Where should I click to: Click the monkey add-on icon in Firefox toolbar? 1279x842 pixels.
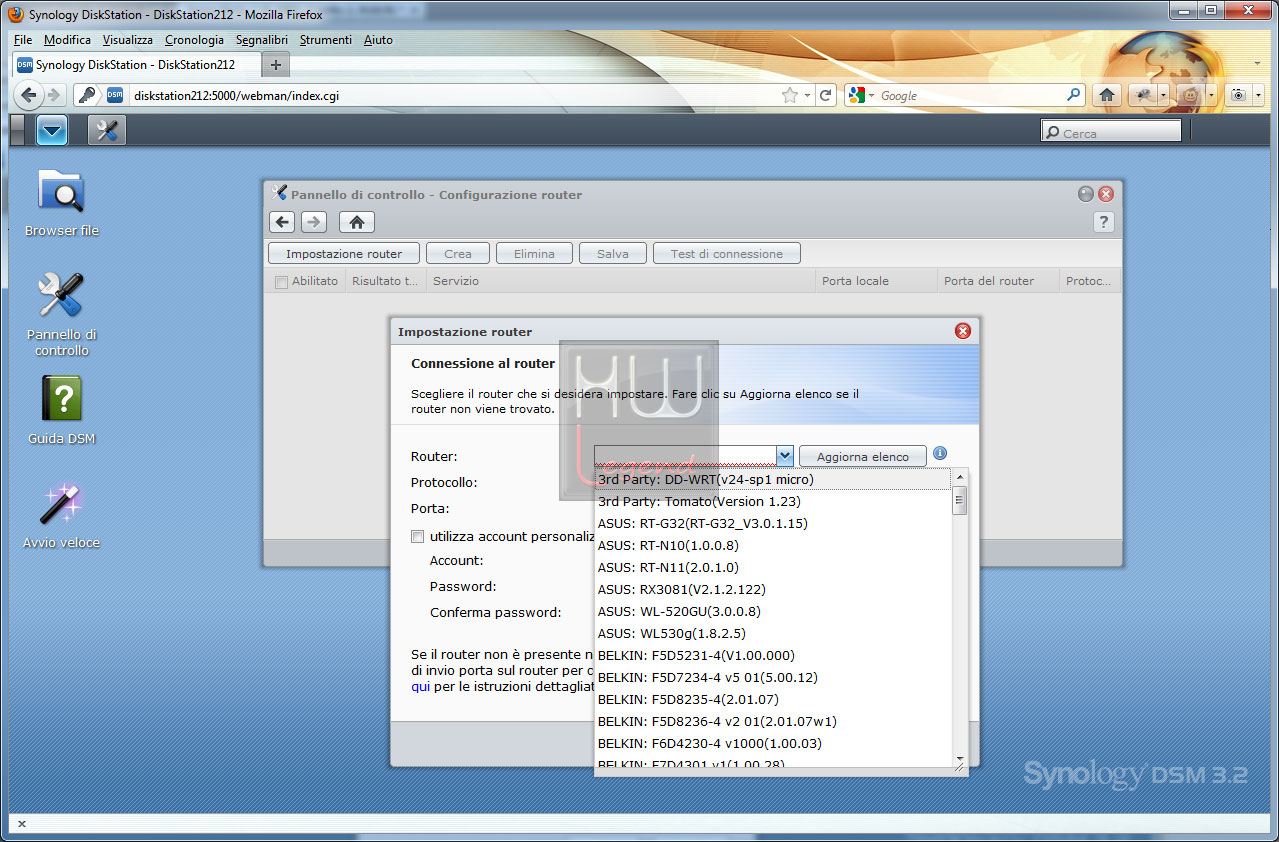click(x=1190, y=95)
